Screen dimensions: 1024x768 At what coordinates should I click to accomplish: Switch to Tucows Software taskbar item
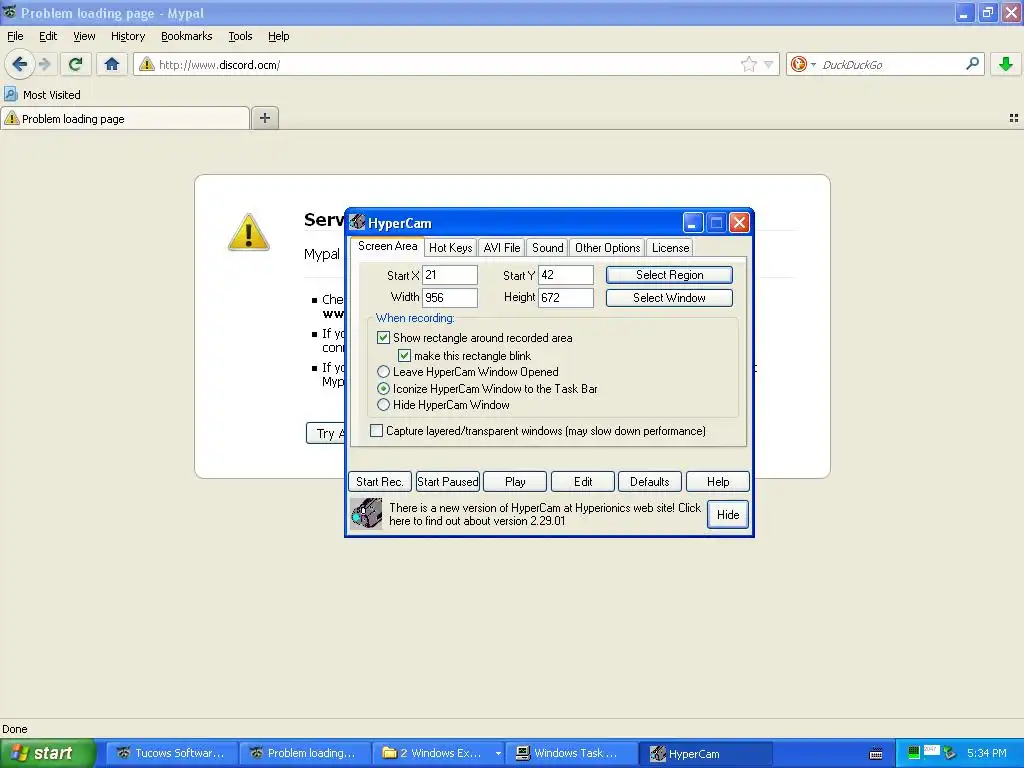coord(170,753)
